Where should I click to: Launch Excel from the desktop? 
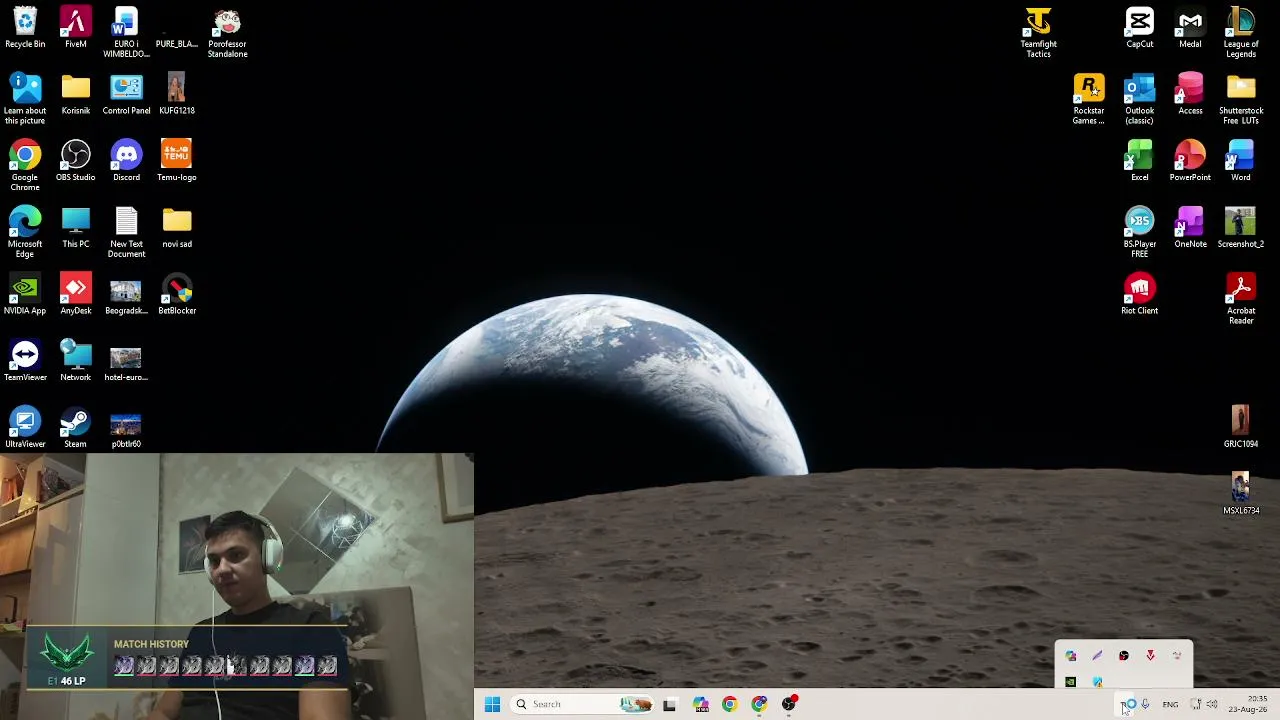pyautogui.click(x=1139, y=162)
